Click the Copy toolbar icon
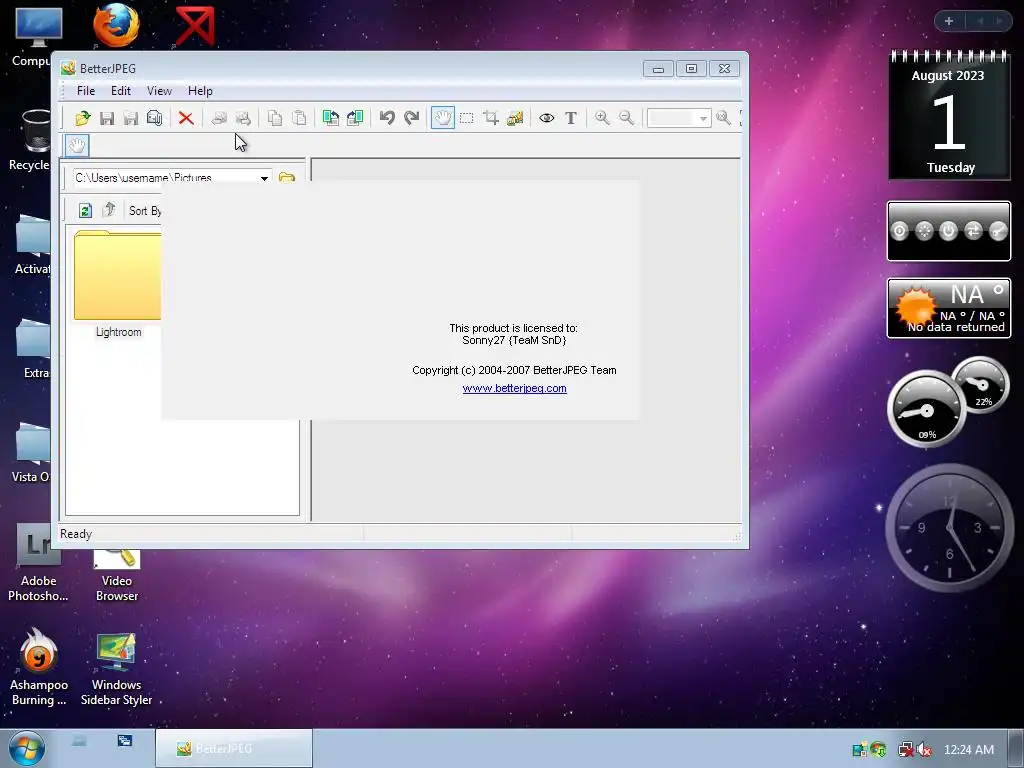This screenshot has width=1024, height=768. point(275,118)
